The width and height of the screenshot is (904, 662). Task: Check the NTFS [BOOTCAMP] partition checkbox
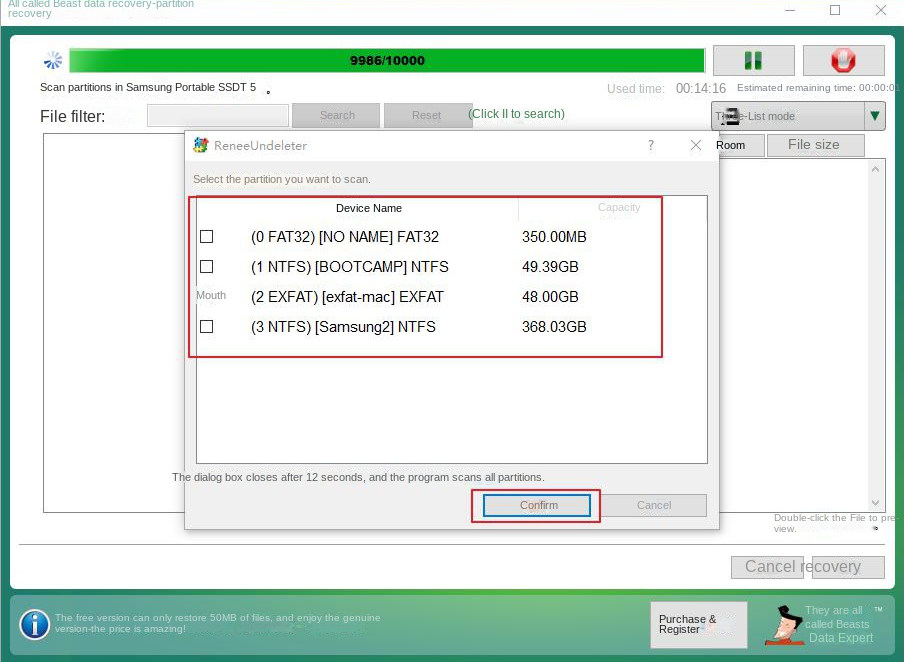tap(206, 266)
